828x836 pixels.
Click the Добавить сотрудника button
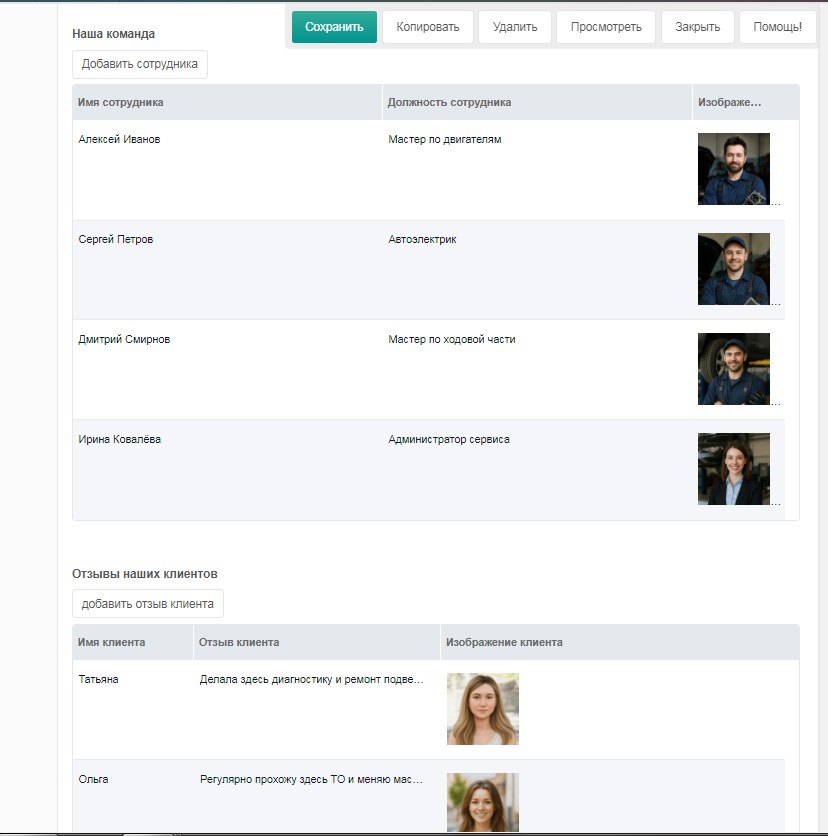(140, 64)
